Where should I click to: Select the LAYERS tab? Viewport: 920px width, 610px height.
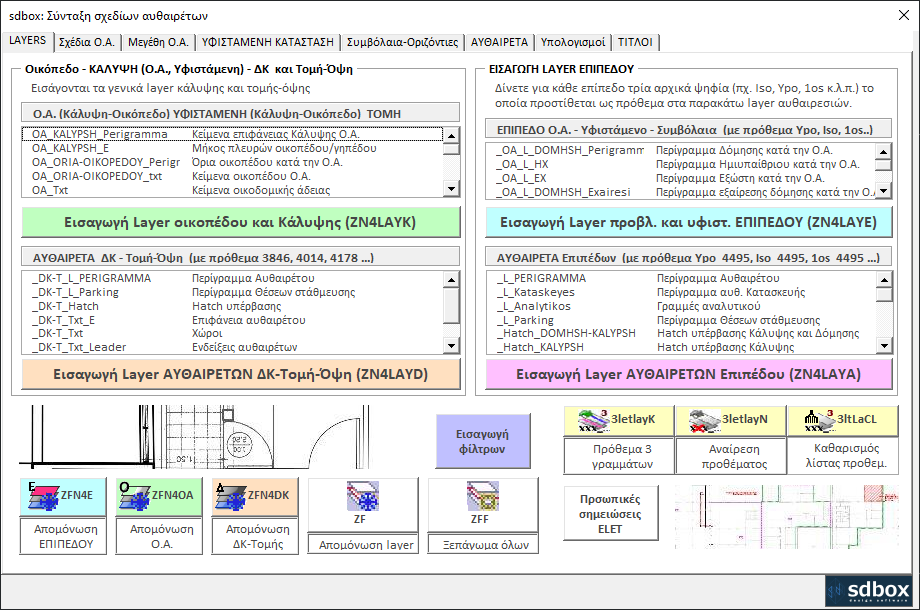coord(28,40)
